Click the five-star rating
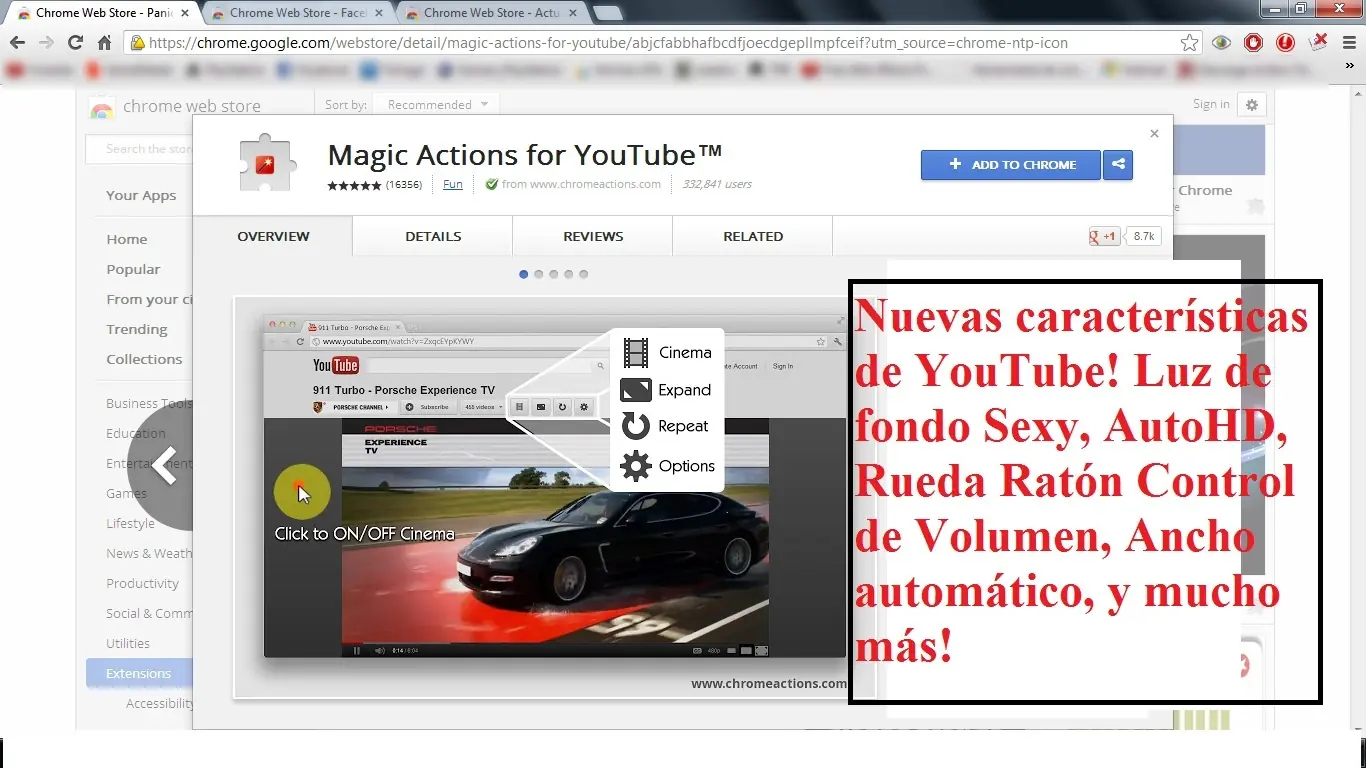 point(355,185)
